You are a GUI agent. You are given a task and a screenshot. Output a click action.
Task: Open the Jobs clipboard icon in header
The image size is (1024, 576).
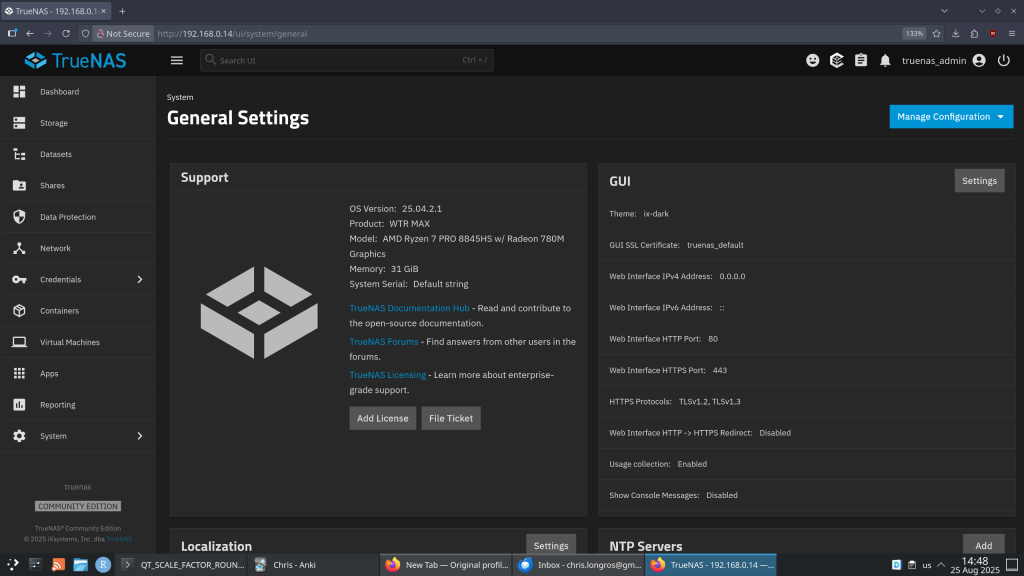click(861, 60)
